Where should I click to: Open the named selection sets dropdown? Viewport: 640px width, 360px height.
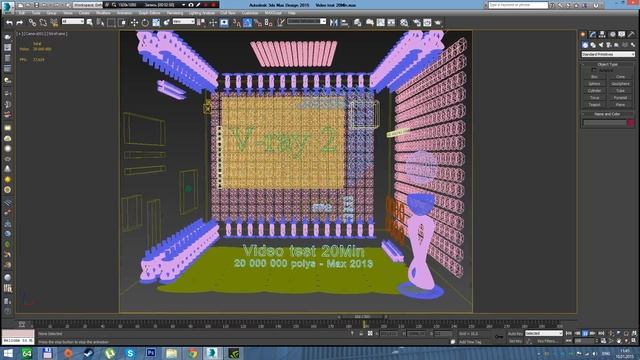pyautogui.click(x=307, y=21)
